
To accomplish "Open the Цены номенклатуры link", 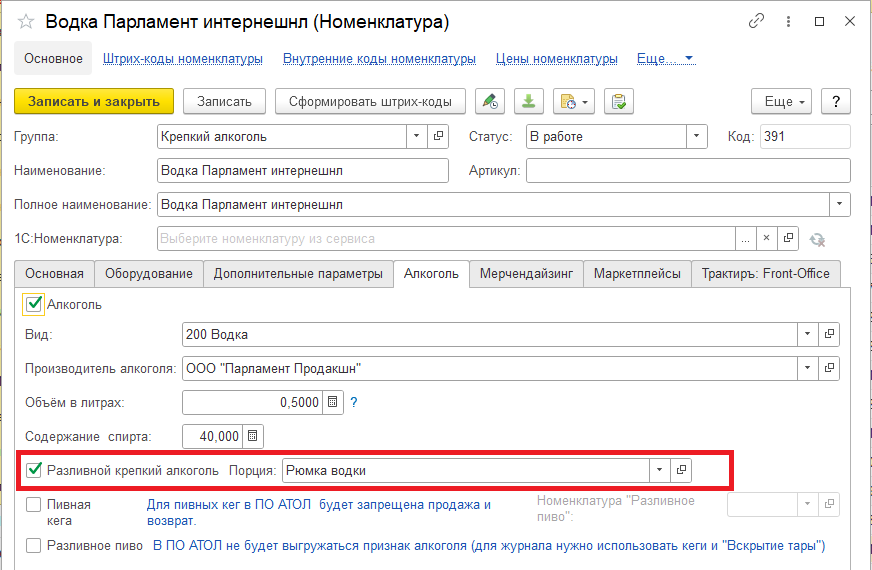I will pos(556,59).
